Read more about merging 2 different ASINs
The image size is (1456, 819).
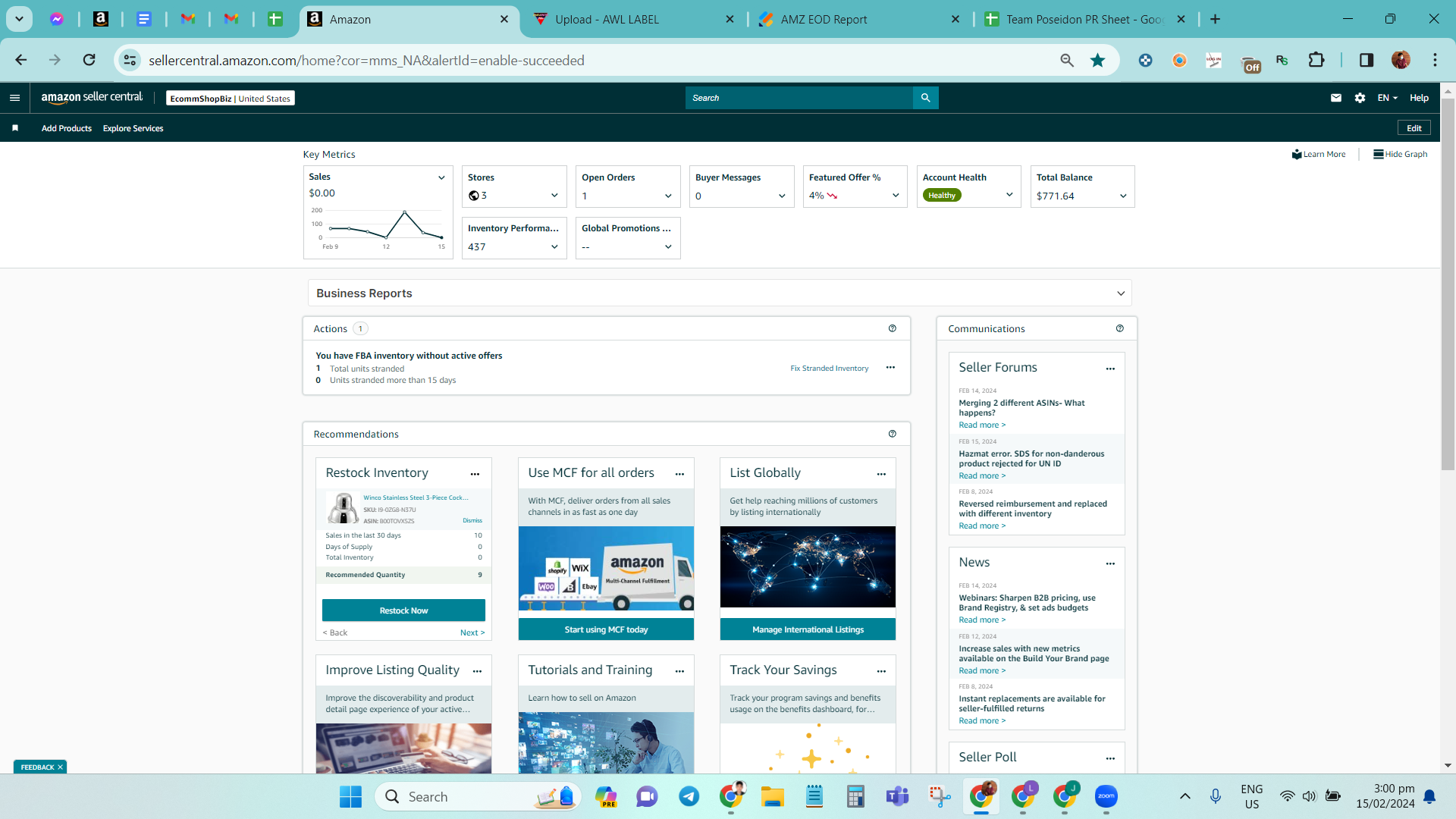[x=982, y=425]
